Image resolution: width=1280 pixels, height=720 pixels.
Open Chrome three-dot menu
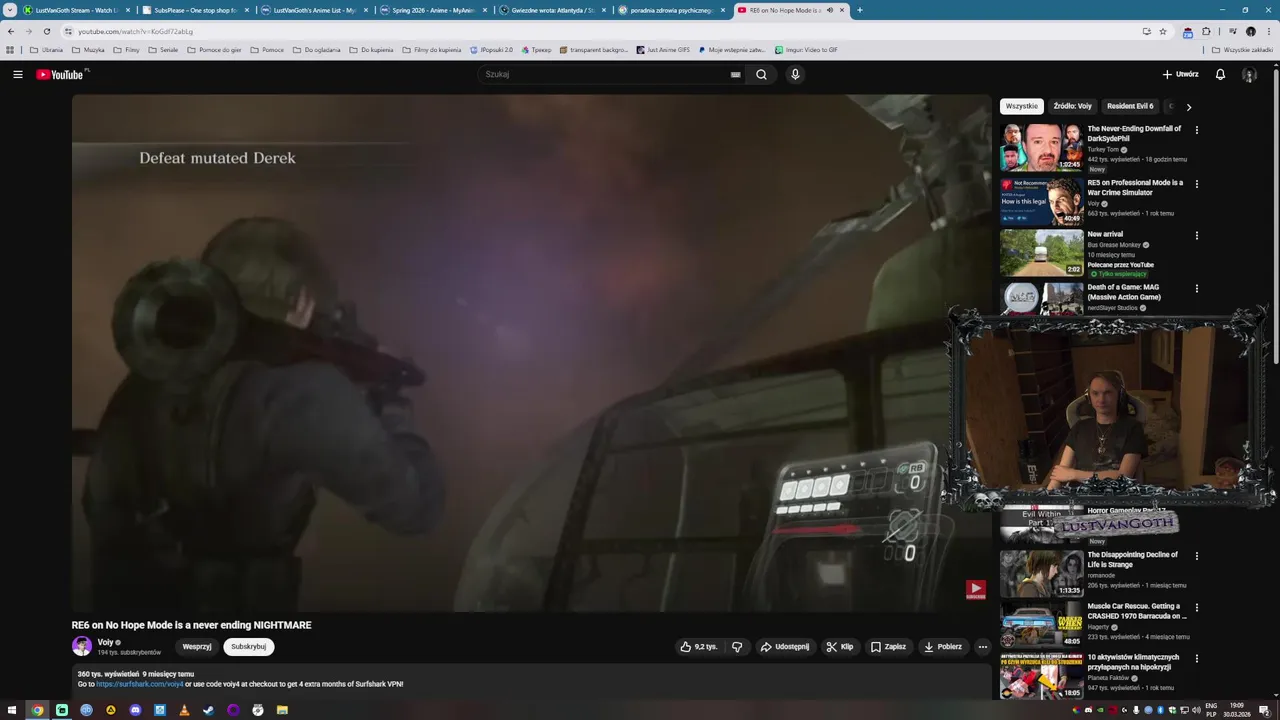pyautogui.click(x=1268, y=31)
